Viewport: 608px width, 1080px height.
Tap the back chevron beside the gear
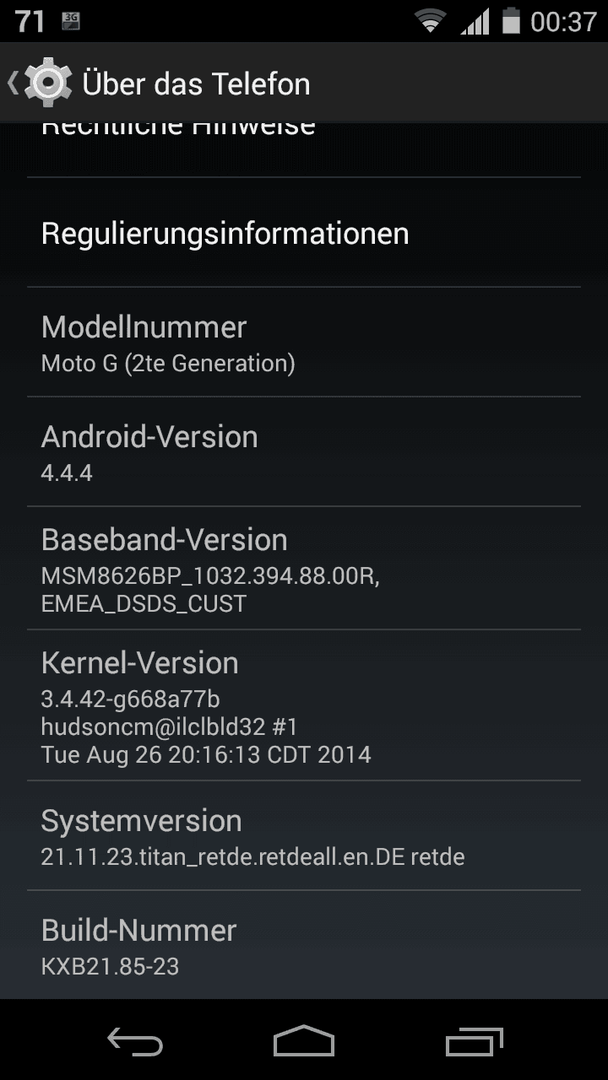tap(12, 83)
